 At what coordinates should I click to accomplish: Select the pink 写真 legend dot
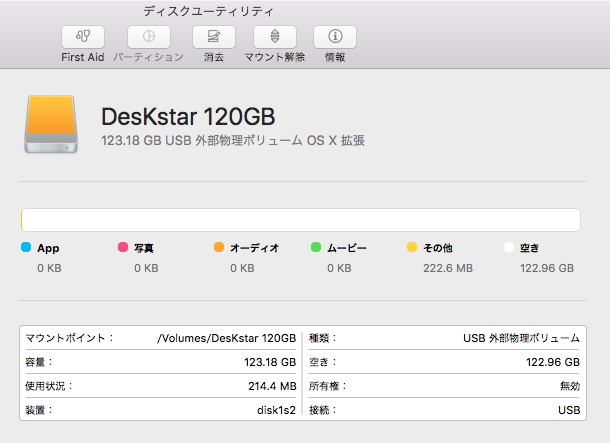click(123, 247)
